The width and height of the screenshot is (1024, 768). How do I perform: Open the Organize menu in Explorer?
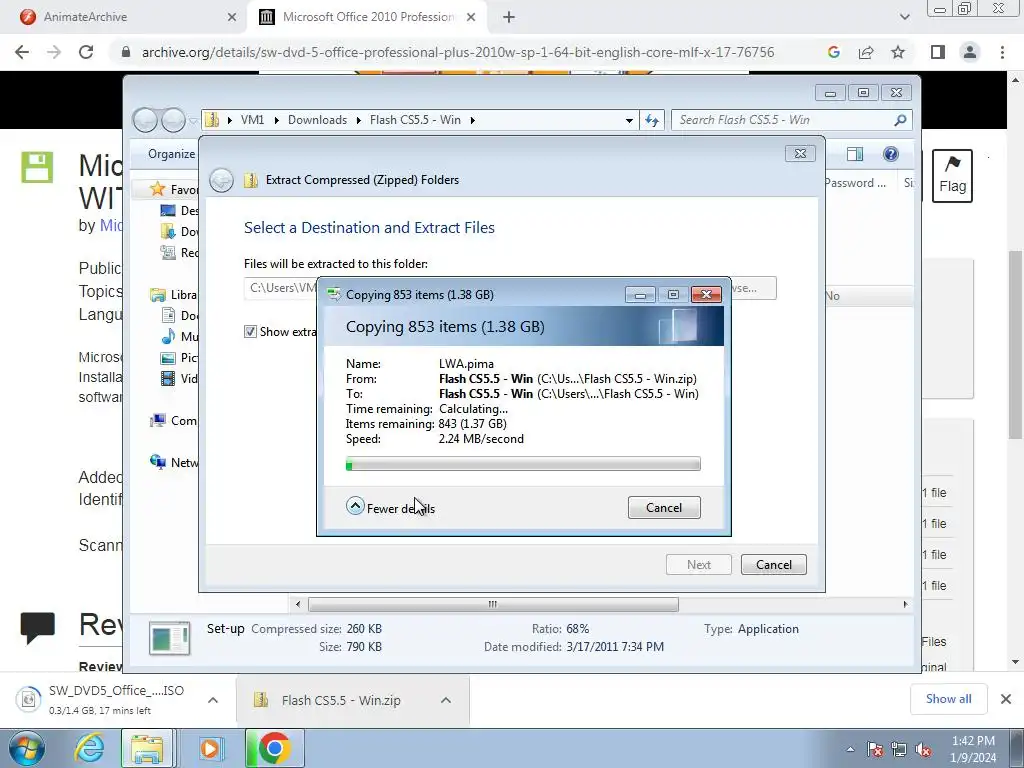(171, 154)
